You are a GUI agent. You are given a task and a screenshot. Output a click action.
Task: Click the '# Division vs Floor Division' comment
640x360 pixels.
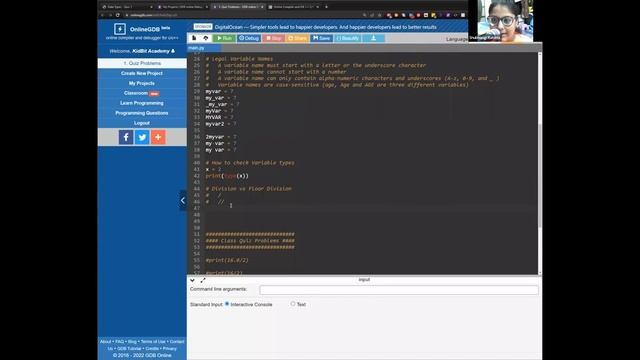tap(249, 189)
